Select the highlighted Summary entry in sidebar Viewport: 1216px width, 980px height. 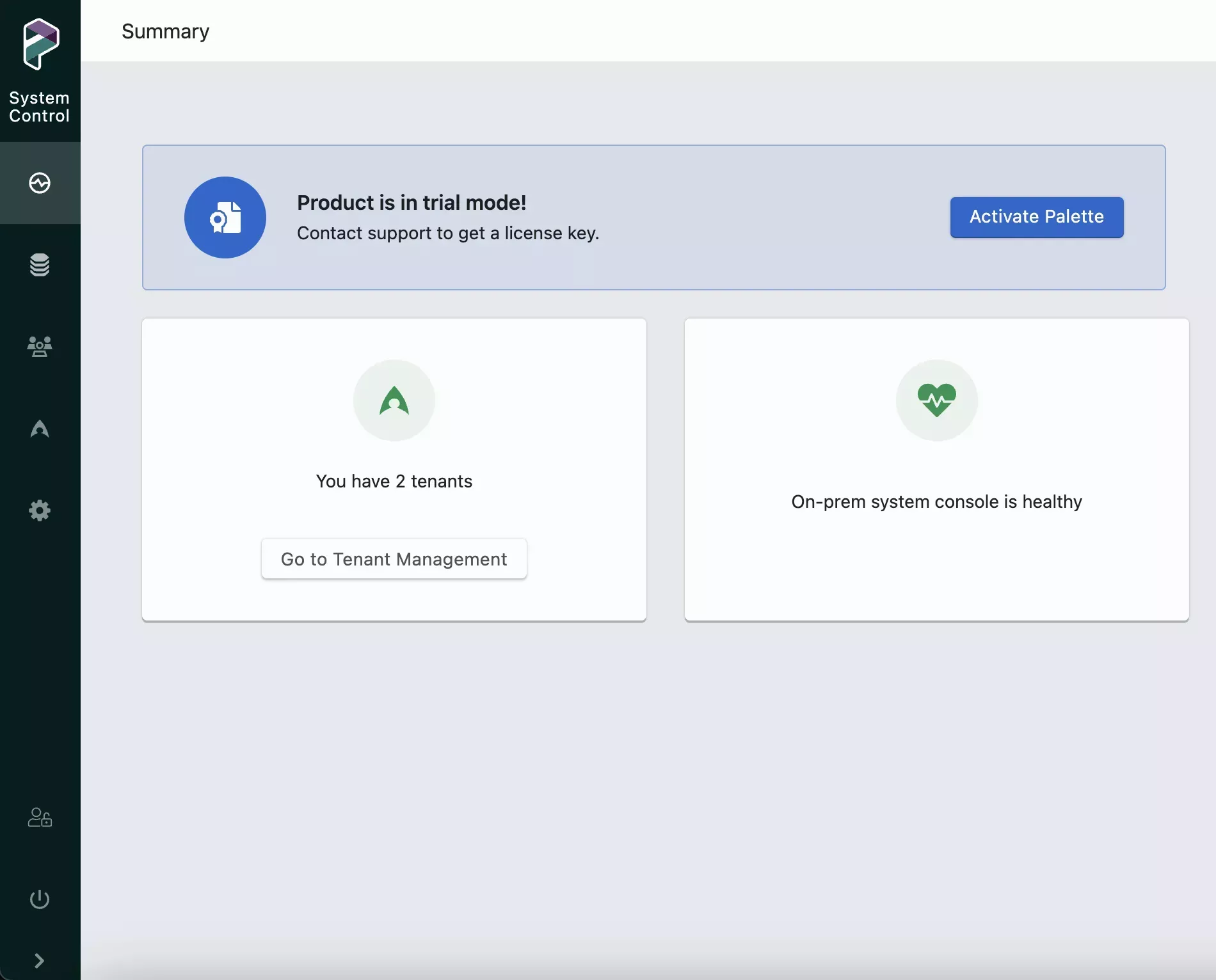click(x=39, y=183)
